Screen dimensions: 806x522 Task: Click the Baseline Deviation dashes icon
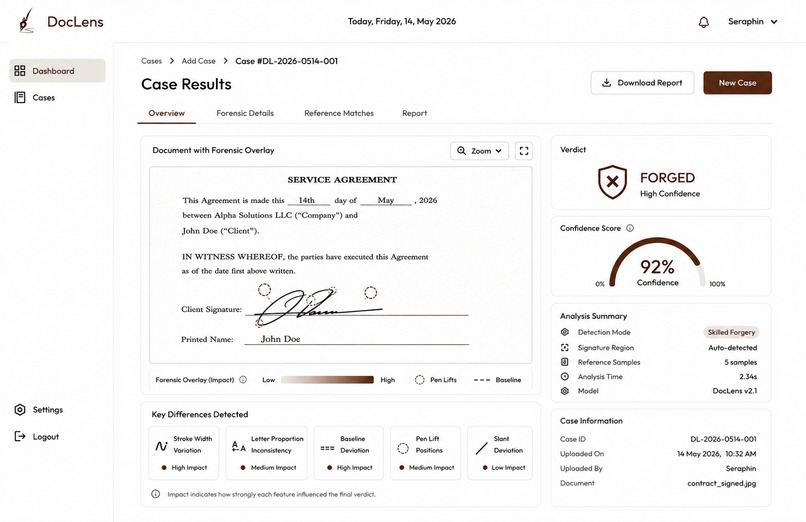[327, 448]
